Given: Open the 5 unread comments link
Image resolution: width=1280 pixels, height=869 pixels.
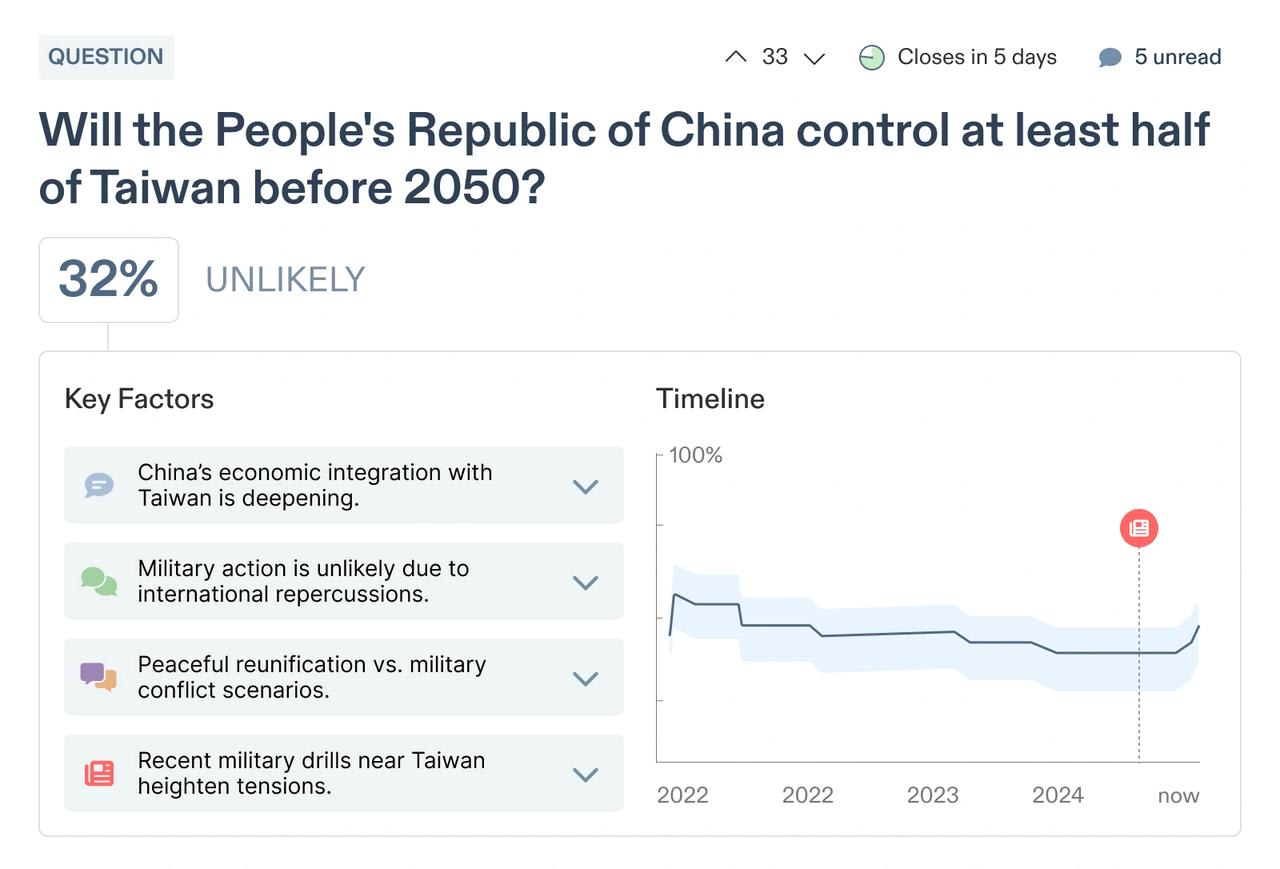Looking at the screenshot, I should 1177,57.
